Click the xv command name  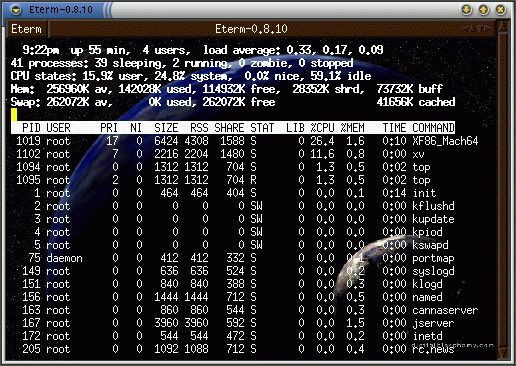pyautogui.click(x=418, y=154)
